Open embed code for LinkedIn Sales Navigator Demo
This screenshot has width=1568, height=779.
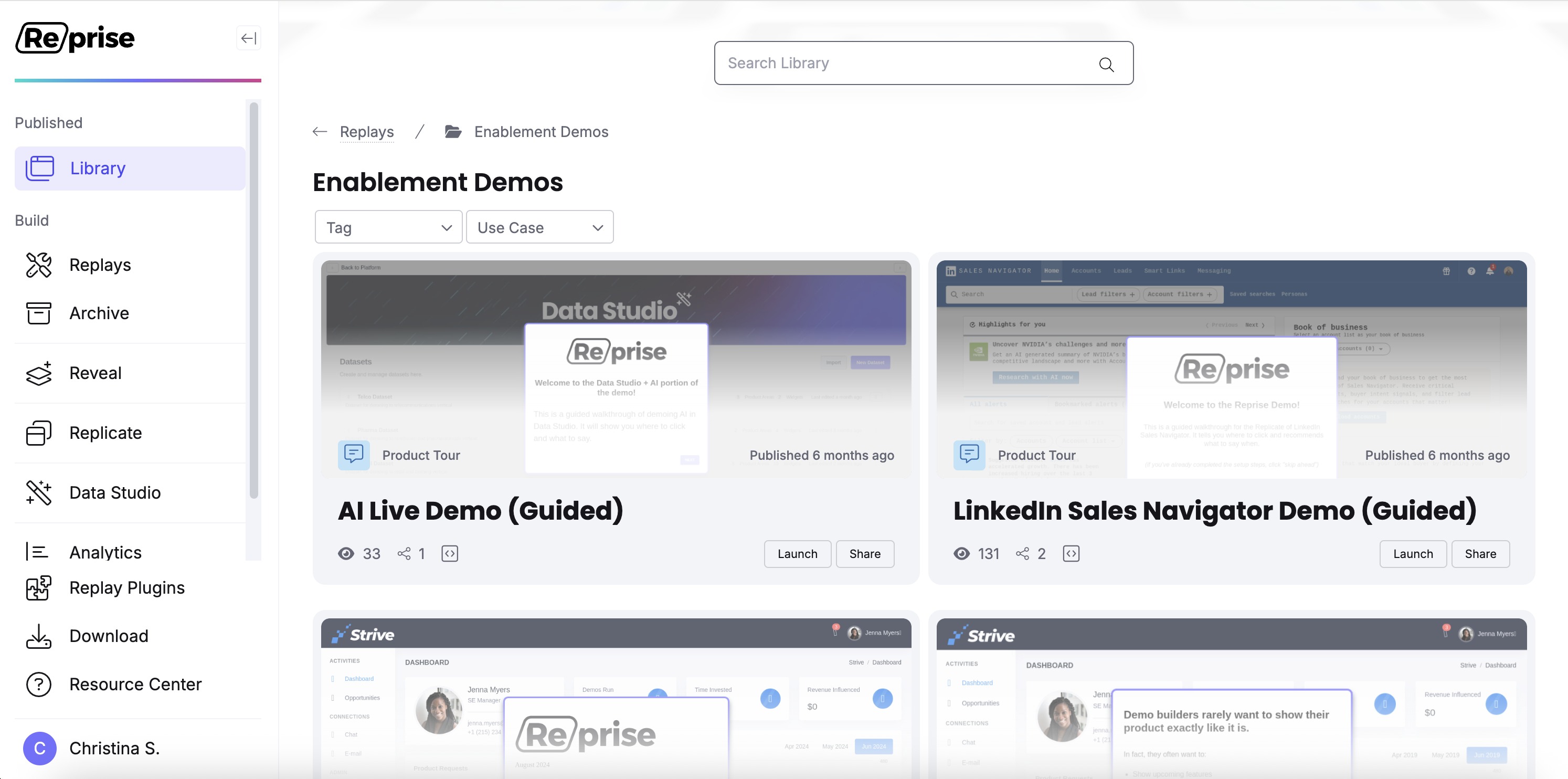pyautogui.click(x=1071, y=553)
